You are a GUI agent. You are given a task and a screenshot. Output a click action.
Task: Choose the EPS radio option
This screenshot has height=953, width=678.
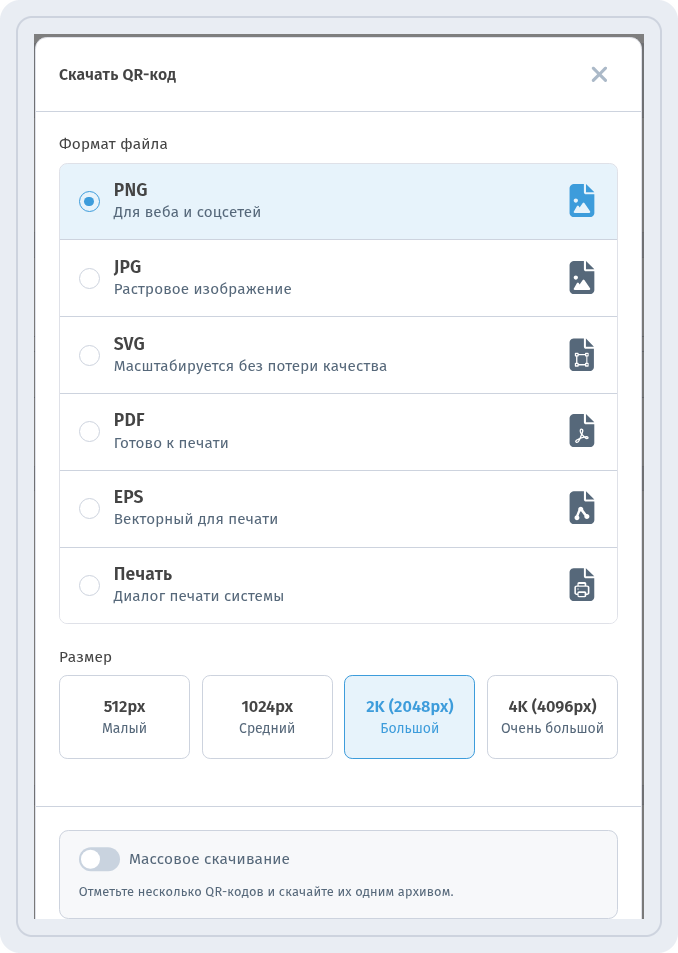tap(89, 508)
